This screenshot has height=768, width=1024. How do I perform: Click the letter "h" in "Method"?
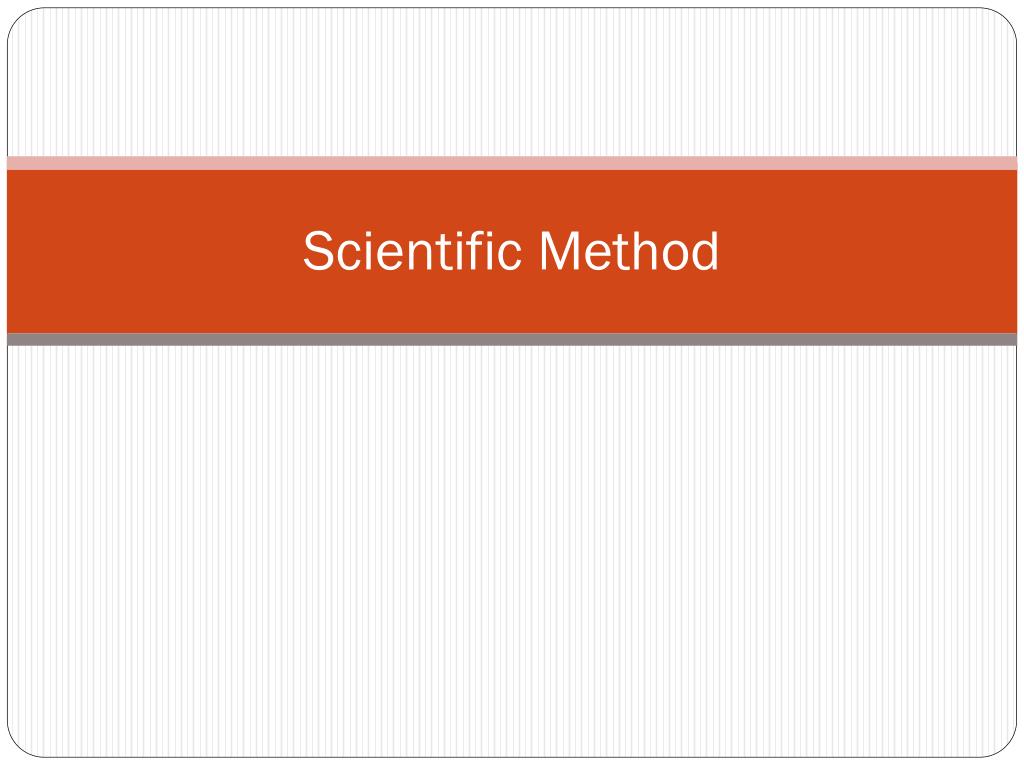[x=645, y=252]
